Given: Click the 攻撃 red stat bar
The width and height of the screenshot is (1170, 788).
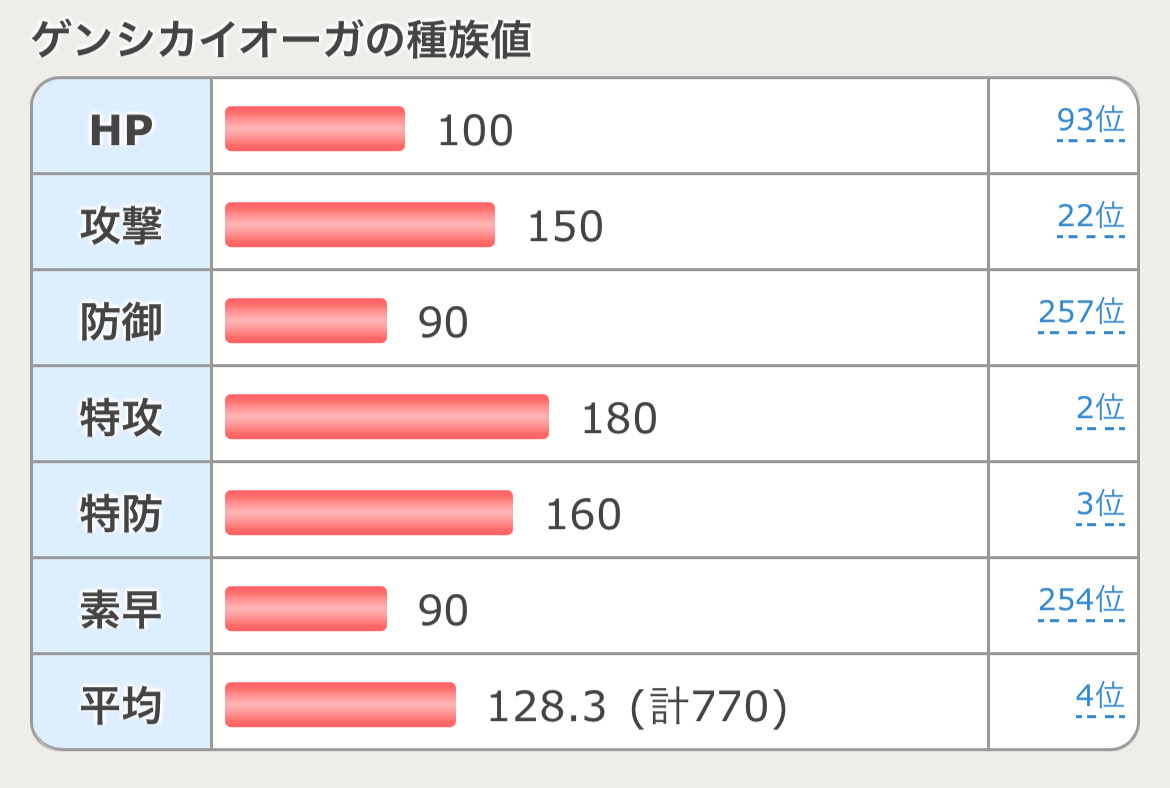Looking at the screenshot, I should tap(360, 225).
